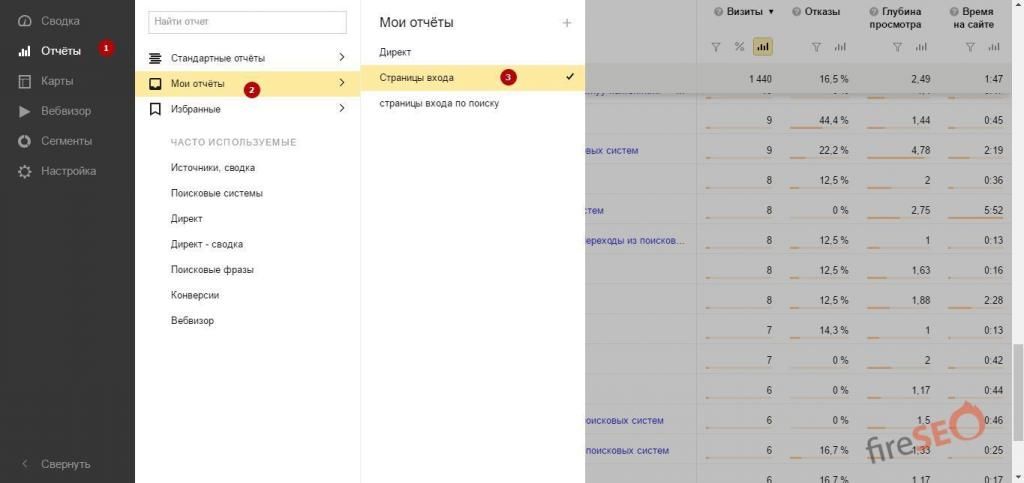Screen dimensions: 1024x483
Task: Toggle bar chart for Время на сайте
Action: coord(993,47)
